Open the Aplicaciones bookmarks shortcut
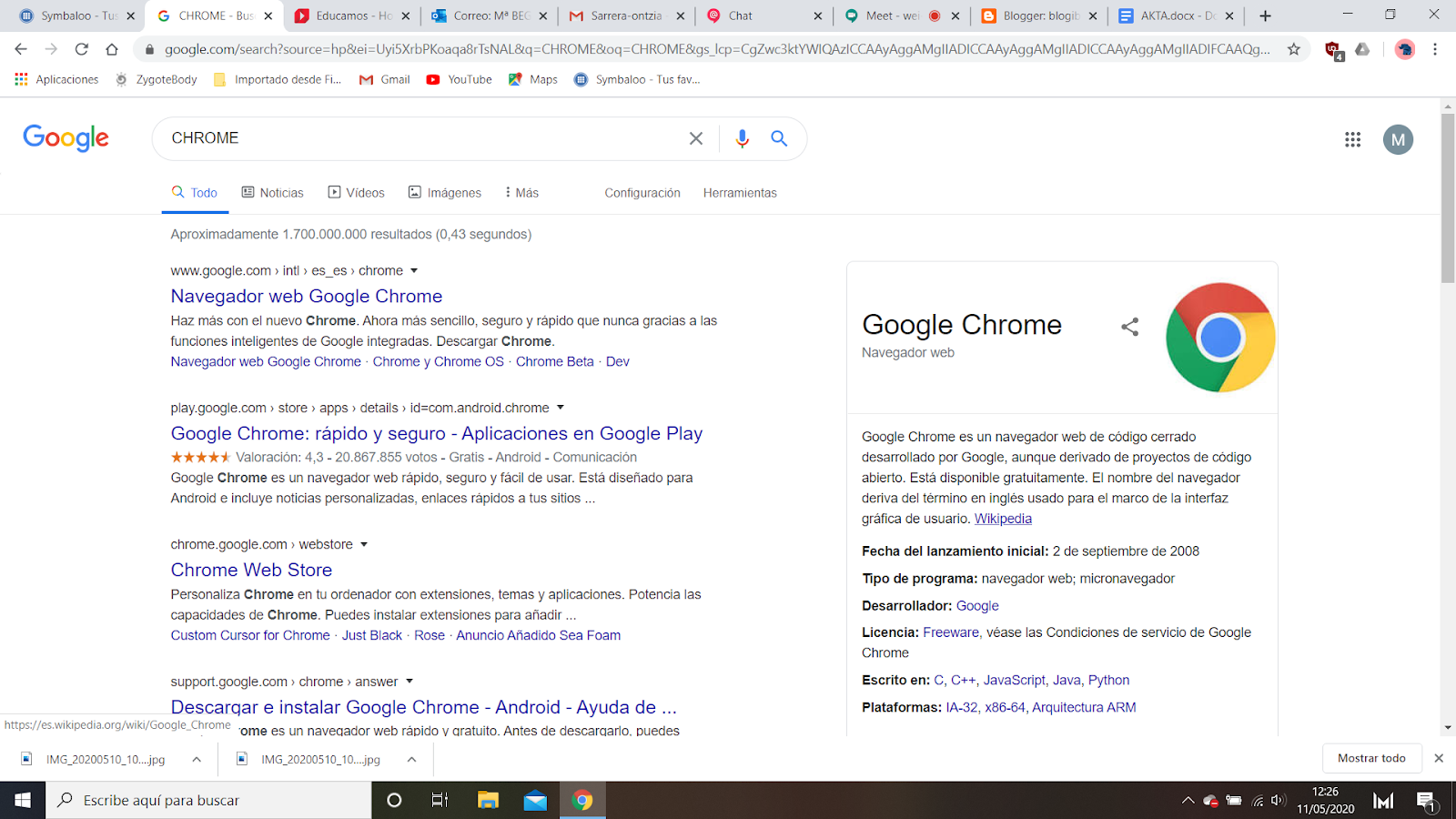 point(56,79)
